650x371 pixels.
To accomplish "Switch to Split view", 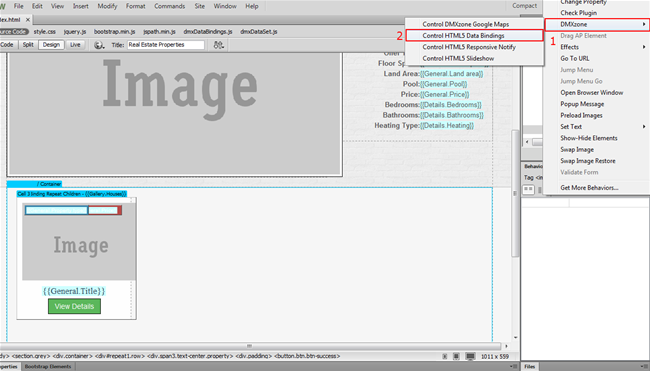I will [x=28, y=45].
